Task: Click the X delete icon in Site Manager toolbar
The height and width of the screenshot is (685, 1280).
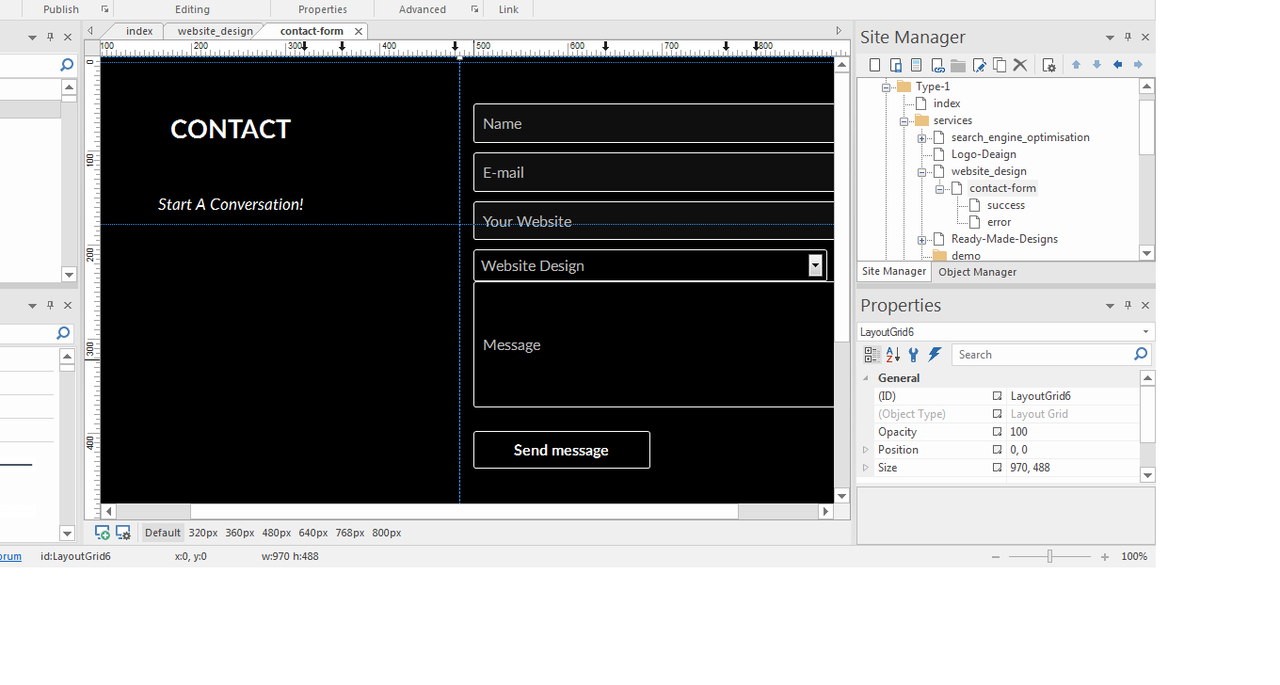Action: (1020, 65)
